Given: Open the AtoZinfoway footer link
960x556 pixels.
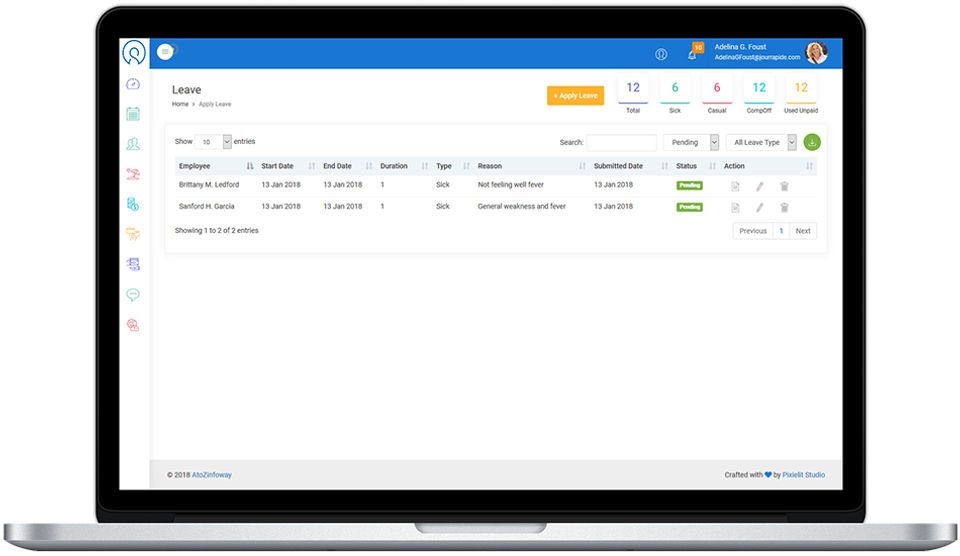Looking at the screenshot, I should click(x=212, y=475).
